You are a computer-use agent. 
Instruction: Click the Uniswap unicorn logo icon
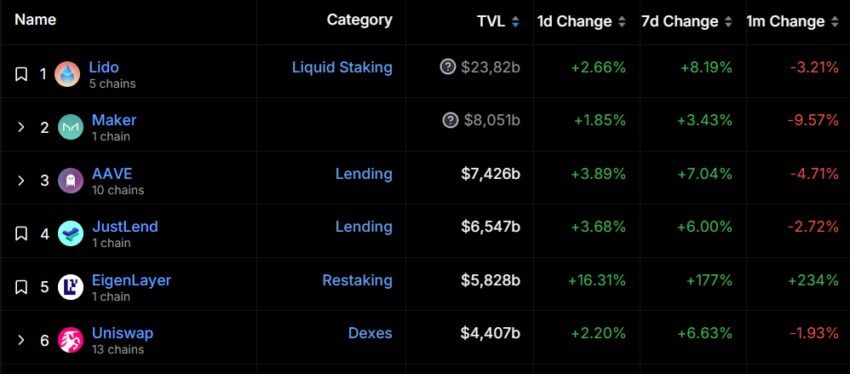tap(70, 340)
